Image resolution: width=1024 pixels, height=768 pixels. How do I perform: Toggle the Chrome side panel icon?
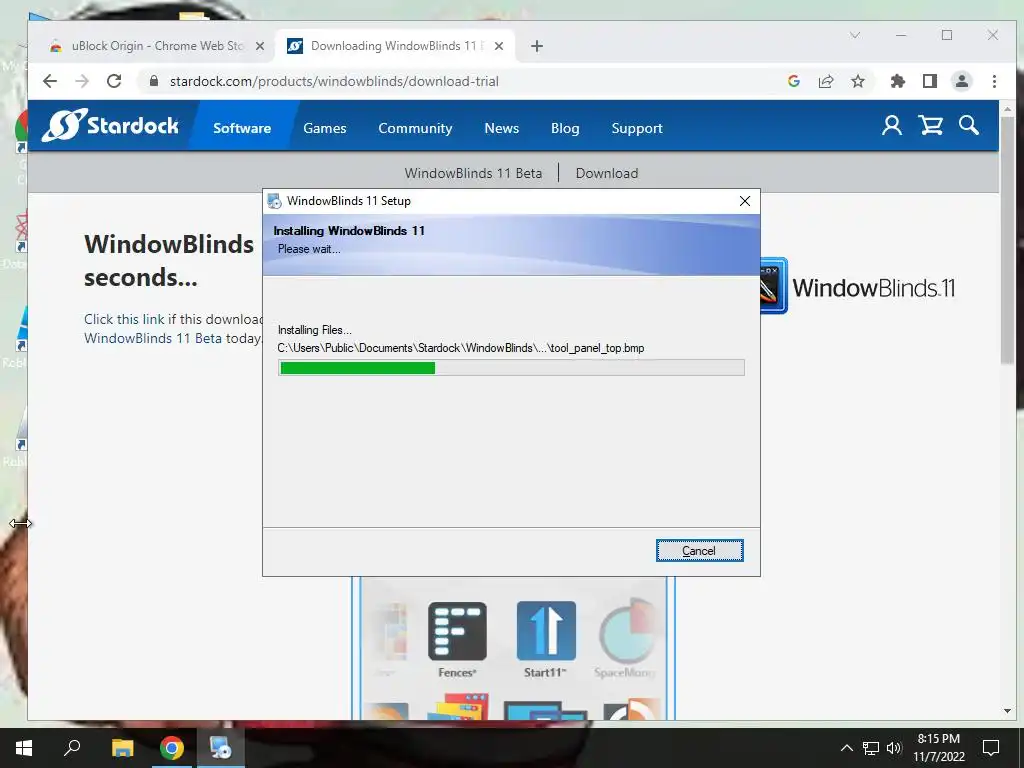tap(930, 81)
